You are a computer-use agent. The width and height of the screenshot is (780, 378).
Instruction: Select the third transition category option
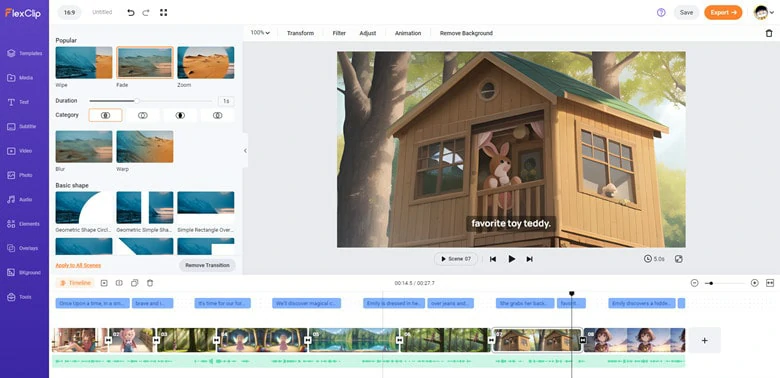click(180, 115)
